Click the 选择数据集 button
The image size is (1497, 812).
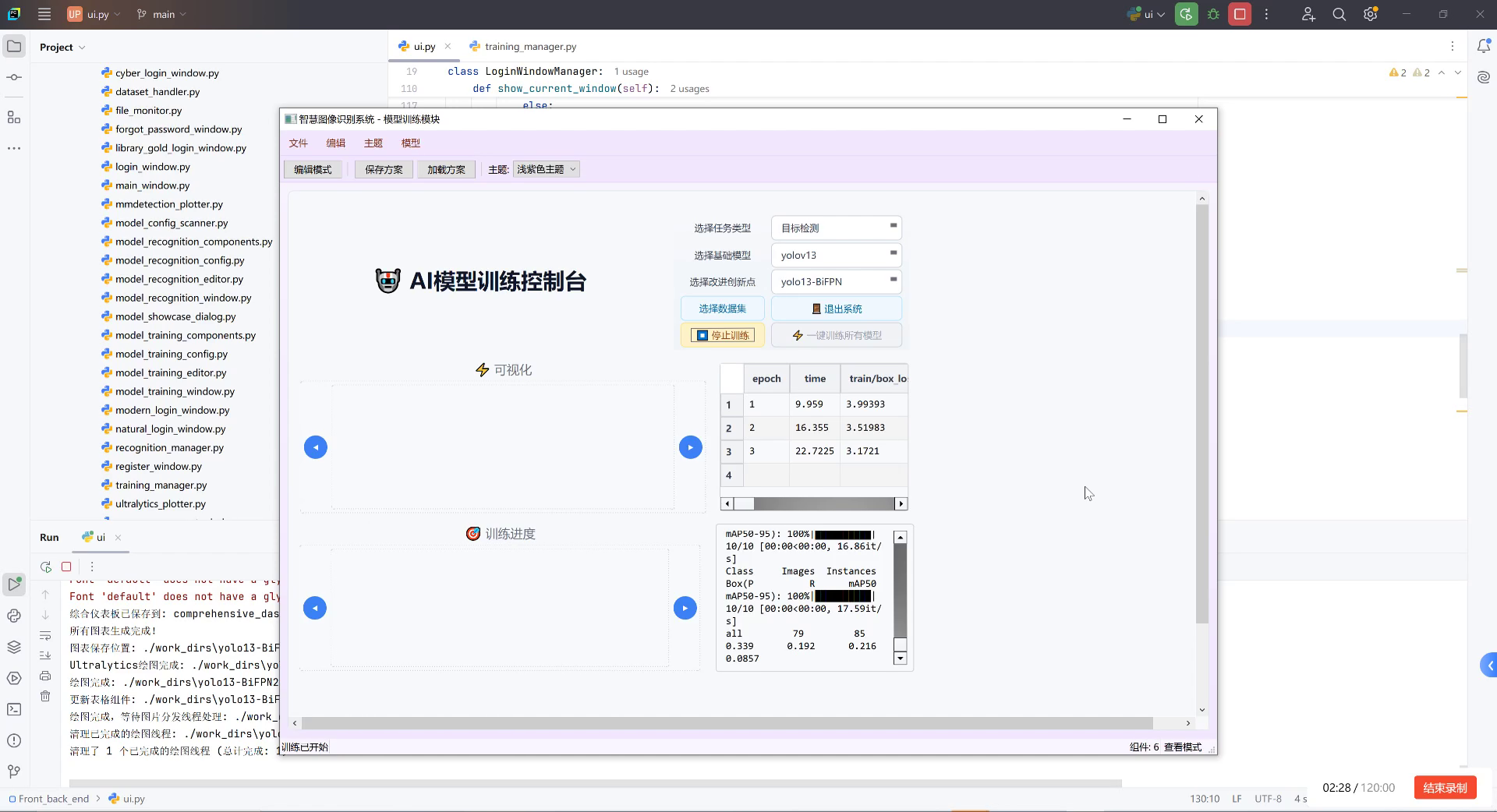pos(723,309)
